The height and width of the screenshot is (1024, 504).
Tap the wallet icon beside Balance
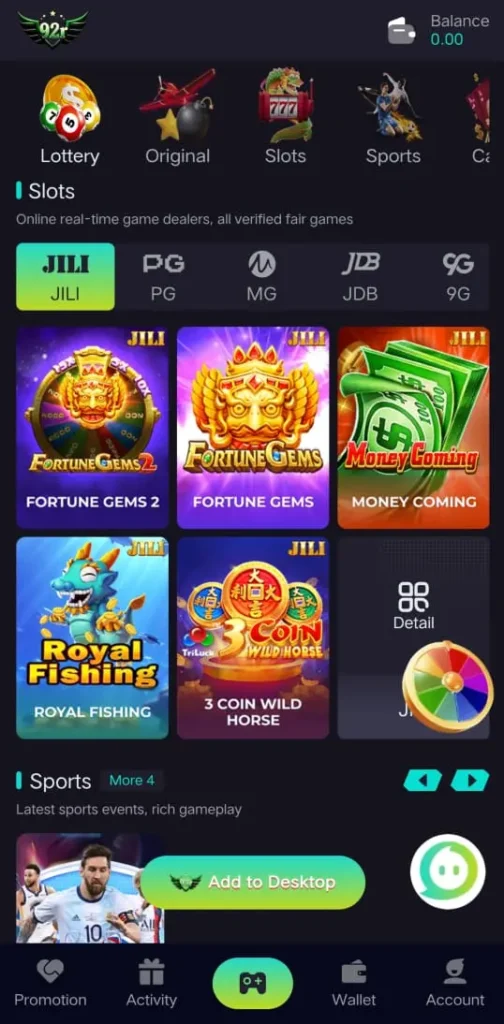click(402, 30)
